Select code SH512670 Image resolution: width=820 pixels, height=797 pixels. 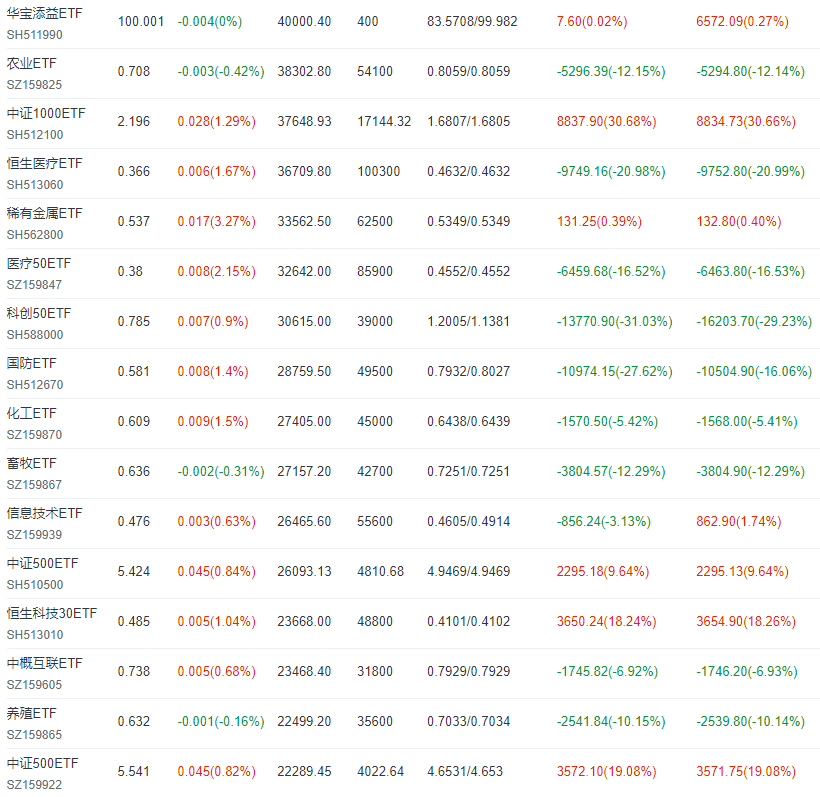(x=35, y=385)
